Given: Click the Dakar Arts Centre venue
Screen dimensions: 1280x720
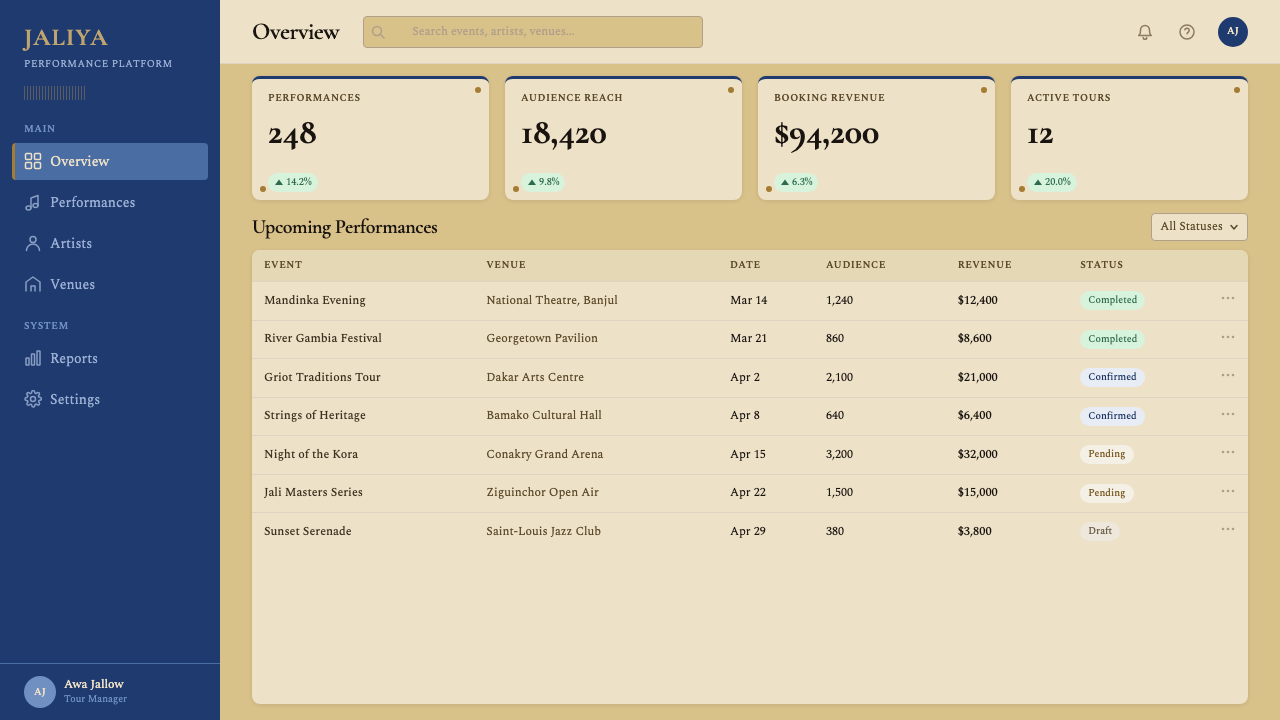Looking at the screenshot, I should [x=535, y=377].
